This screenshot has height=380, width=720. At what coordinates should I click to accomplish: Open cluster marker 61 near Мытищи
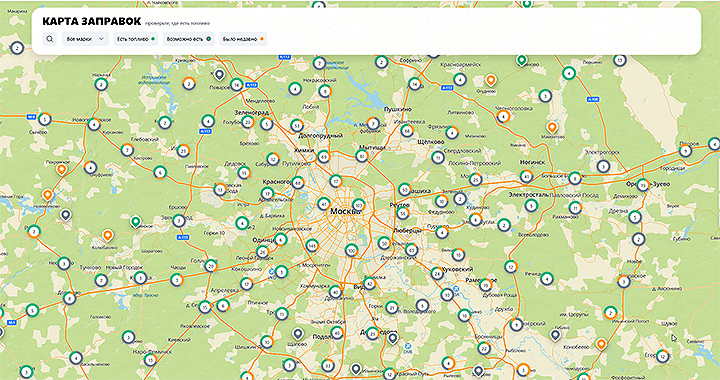(x=362, y=156)
